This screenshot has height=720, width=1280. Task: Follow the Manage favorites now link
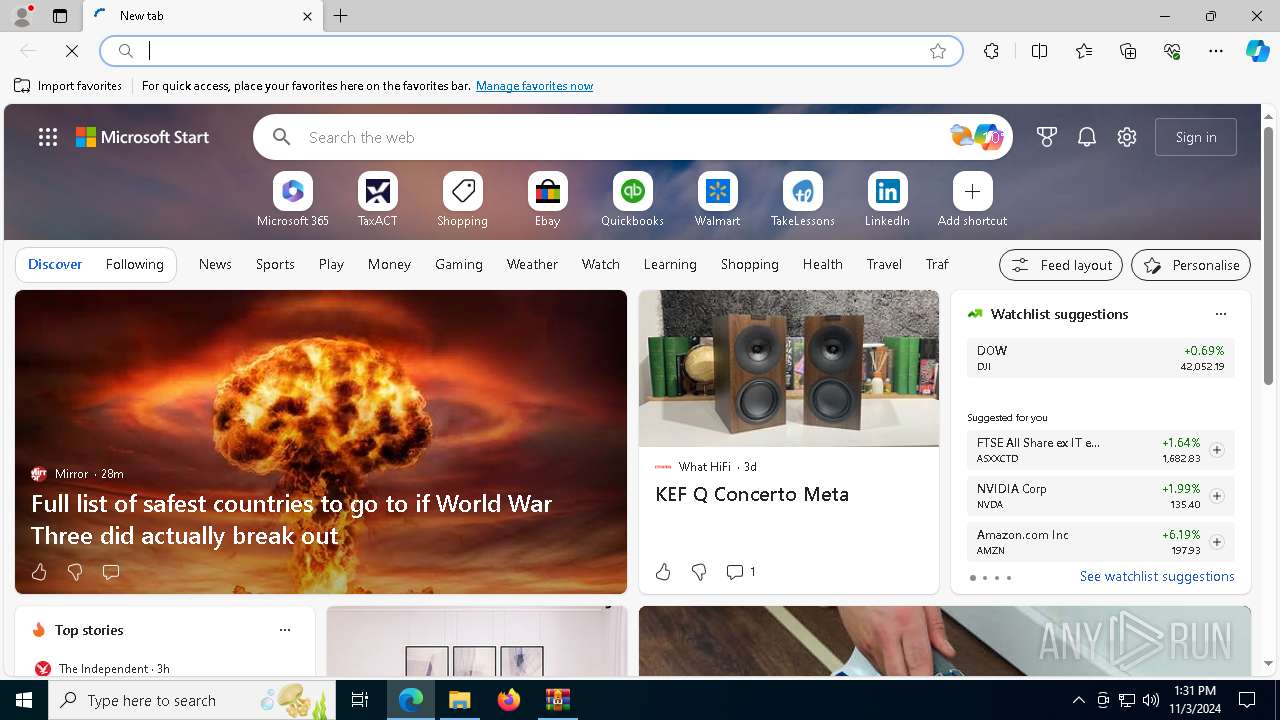pos(534,86)
